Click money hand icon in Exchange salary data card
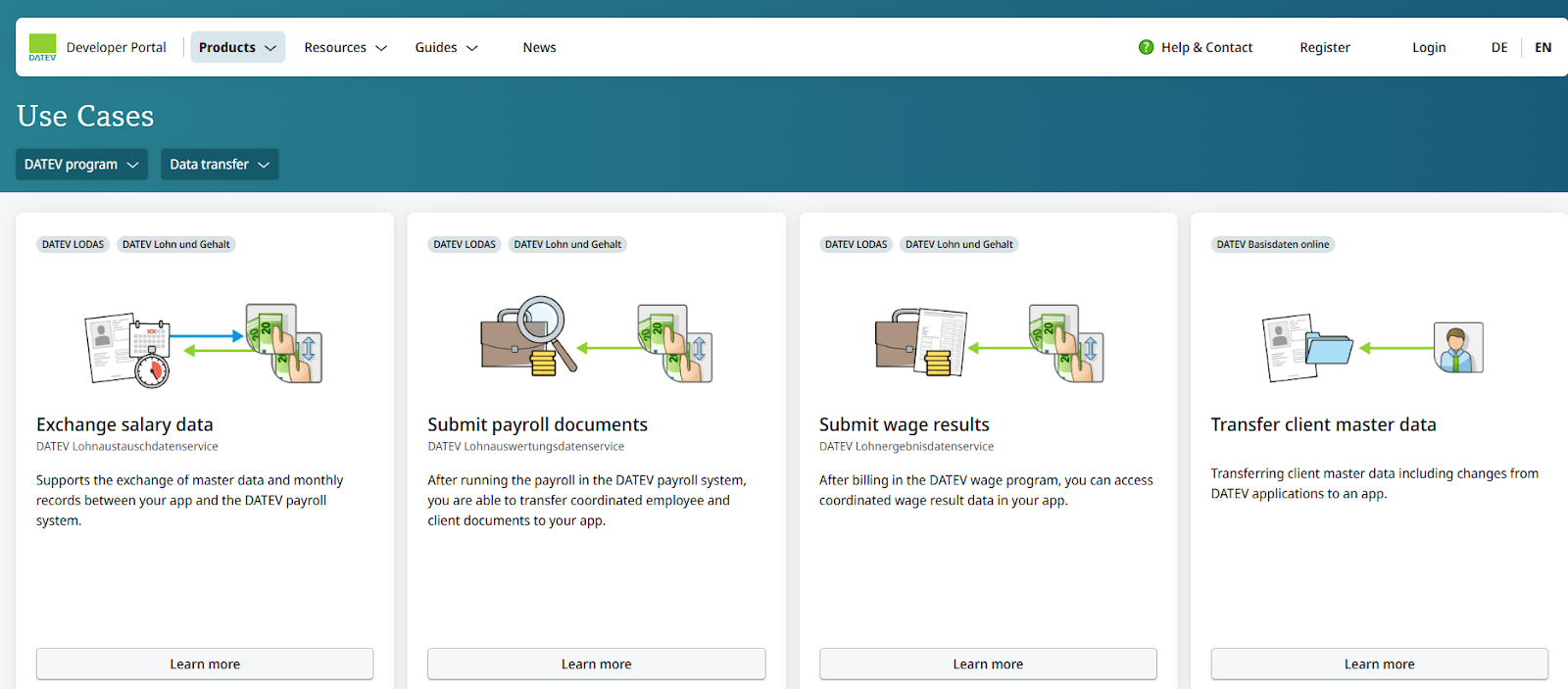The width and height of the screenshot is (1568, 689). tap(283, 343)
